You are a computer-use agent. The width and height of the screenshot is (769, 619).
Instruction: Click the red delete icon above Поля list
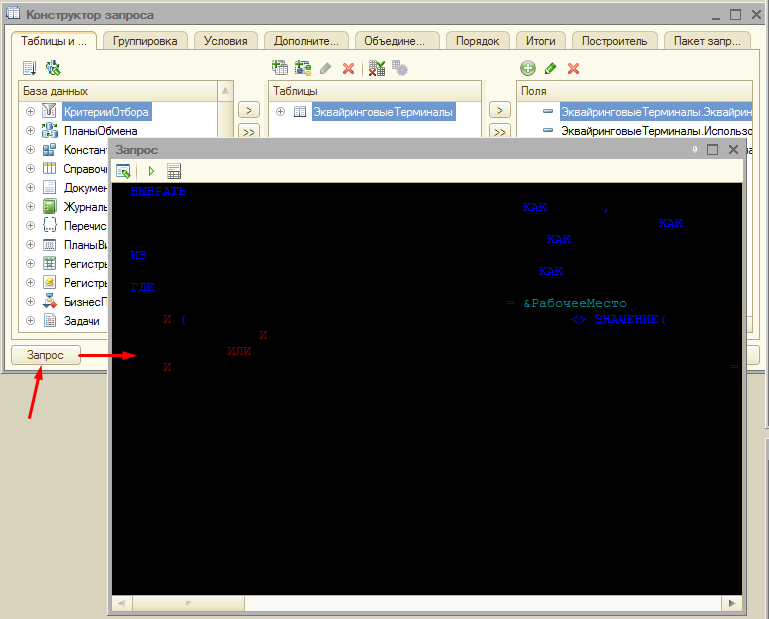click(x=573, y=68)
